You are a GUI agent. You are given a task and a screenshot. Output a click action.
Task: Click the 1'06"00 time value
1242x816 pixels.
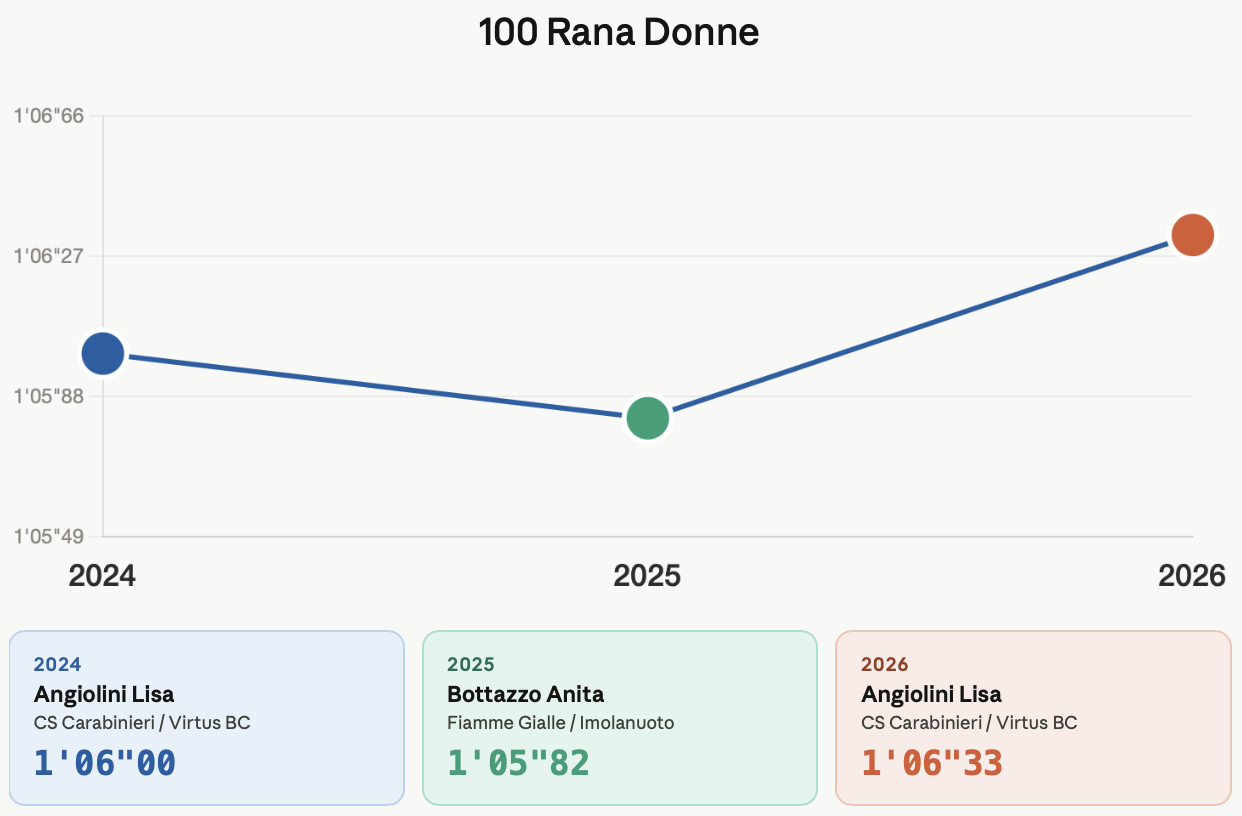105,763
